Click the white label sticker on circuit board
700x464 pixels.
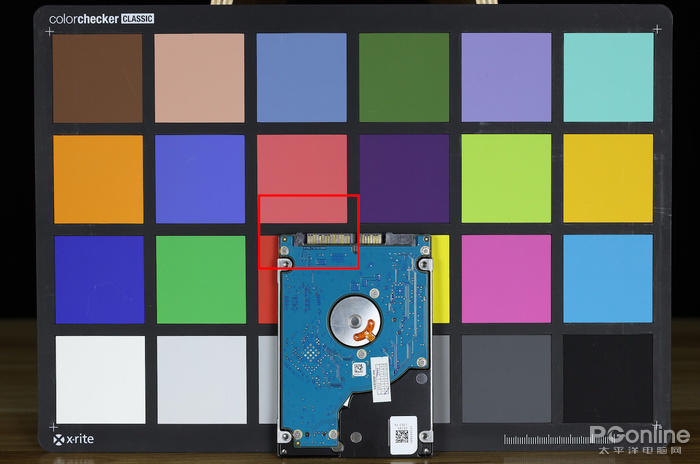[379, 379]
